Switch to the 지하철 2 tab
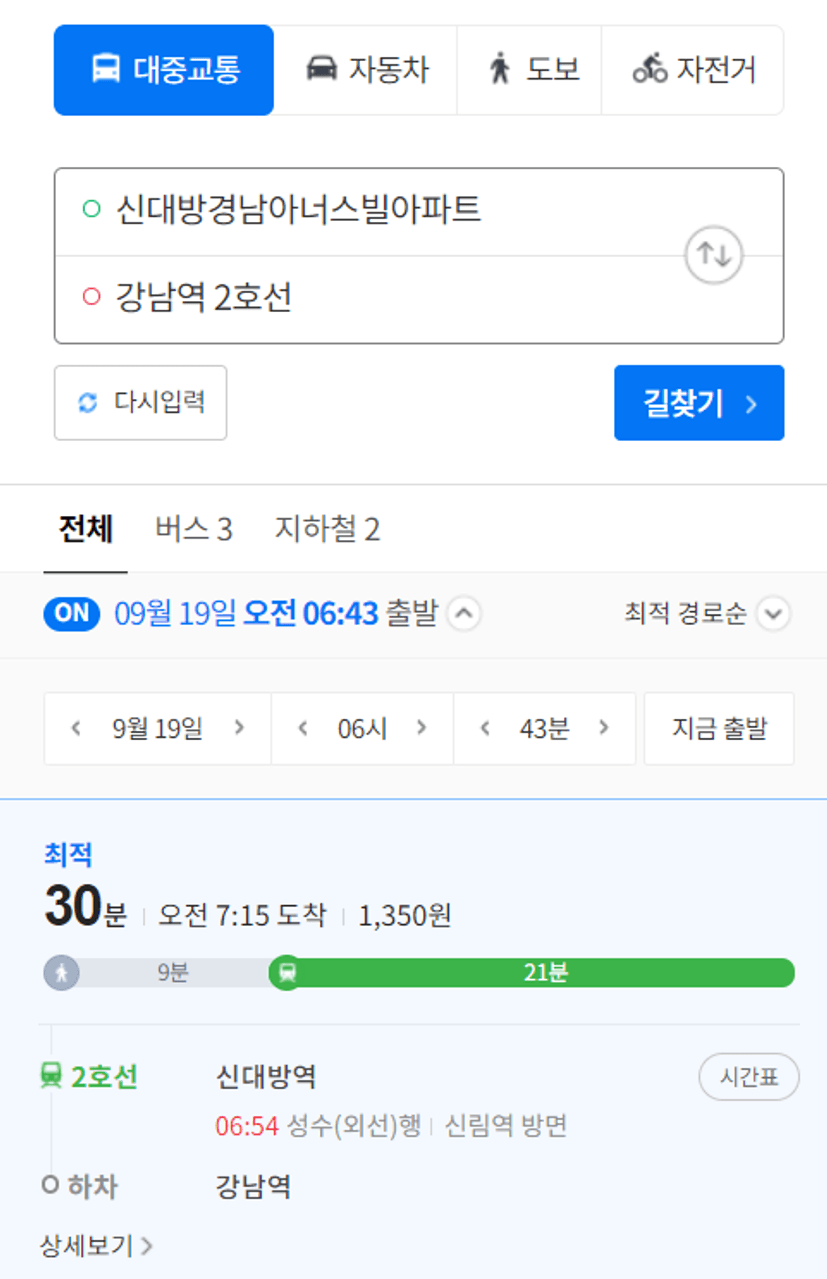 328,529
